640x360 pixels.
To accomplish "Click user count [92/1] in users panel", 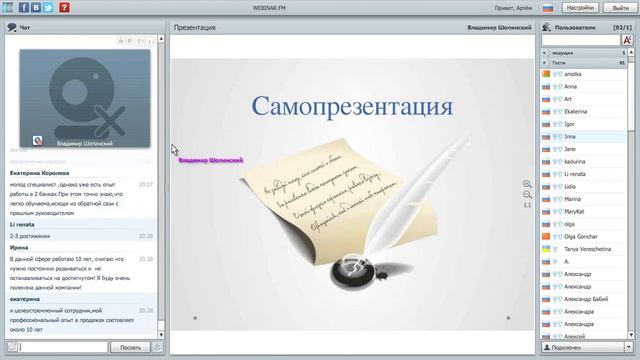I will click(622, 27).
